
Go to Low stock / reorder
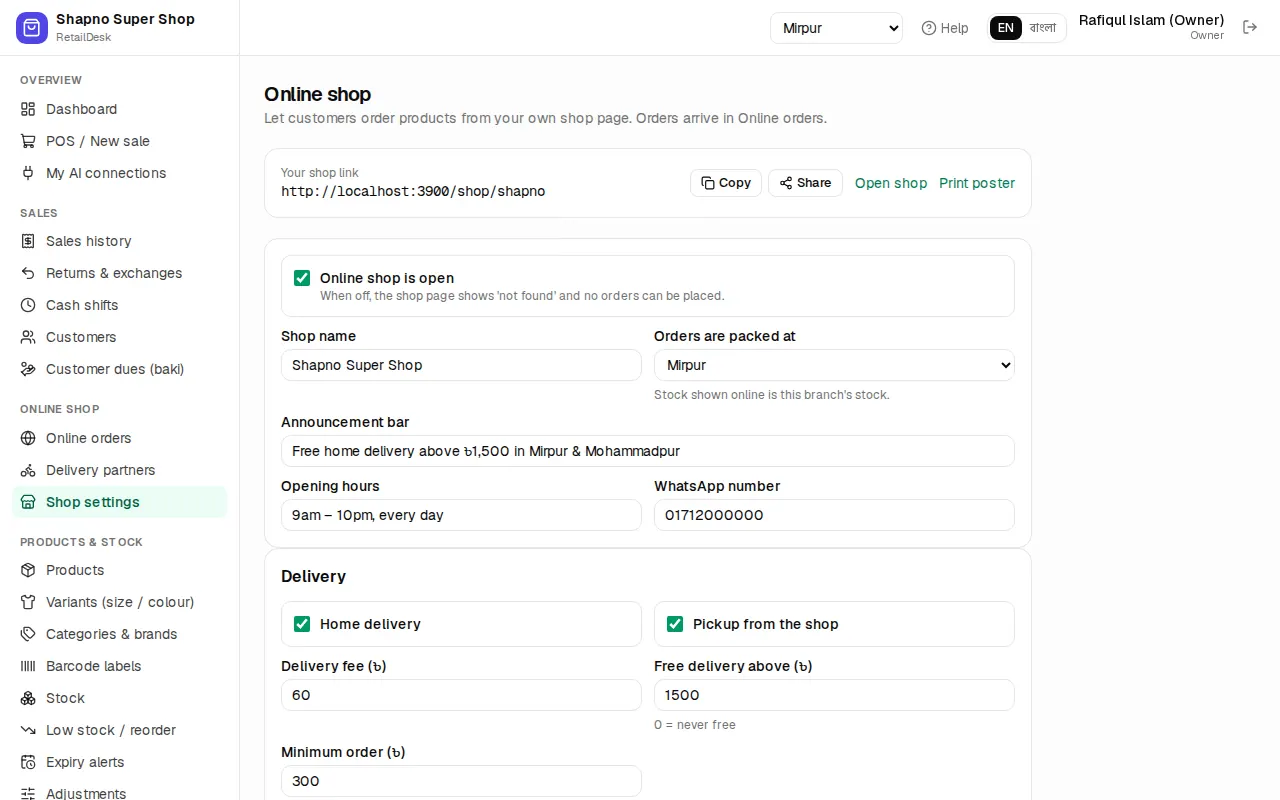(120, 730)
